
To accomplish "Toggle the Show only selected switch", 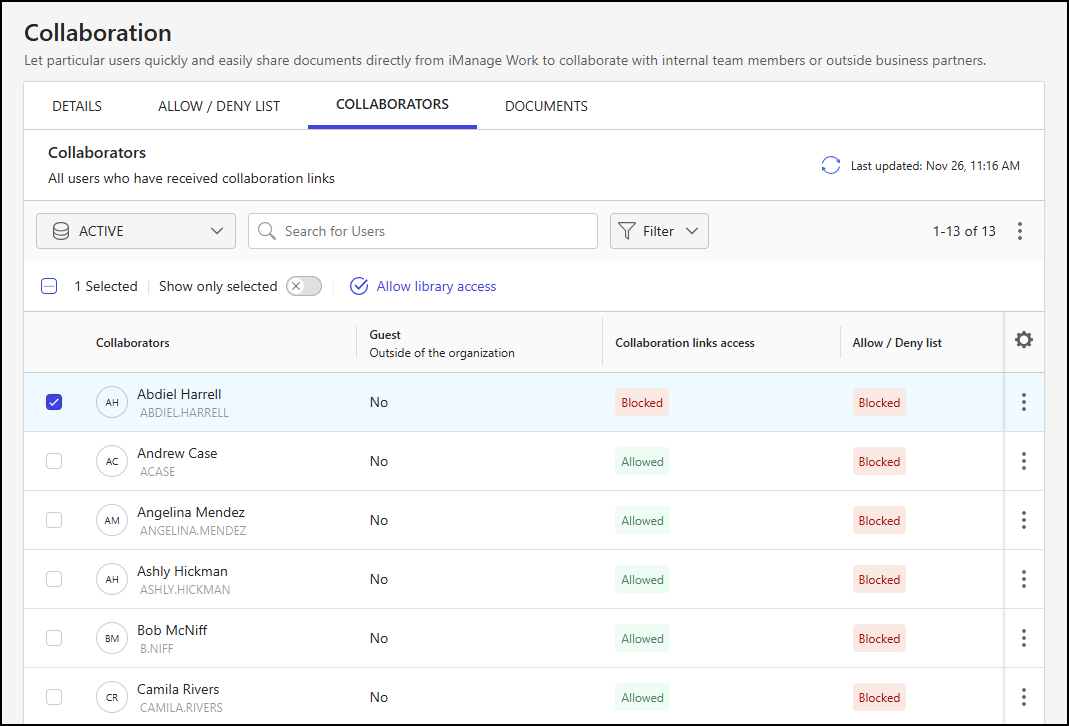I will click(x=303, y=286).
